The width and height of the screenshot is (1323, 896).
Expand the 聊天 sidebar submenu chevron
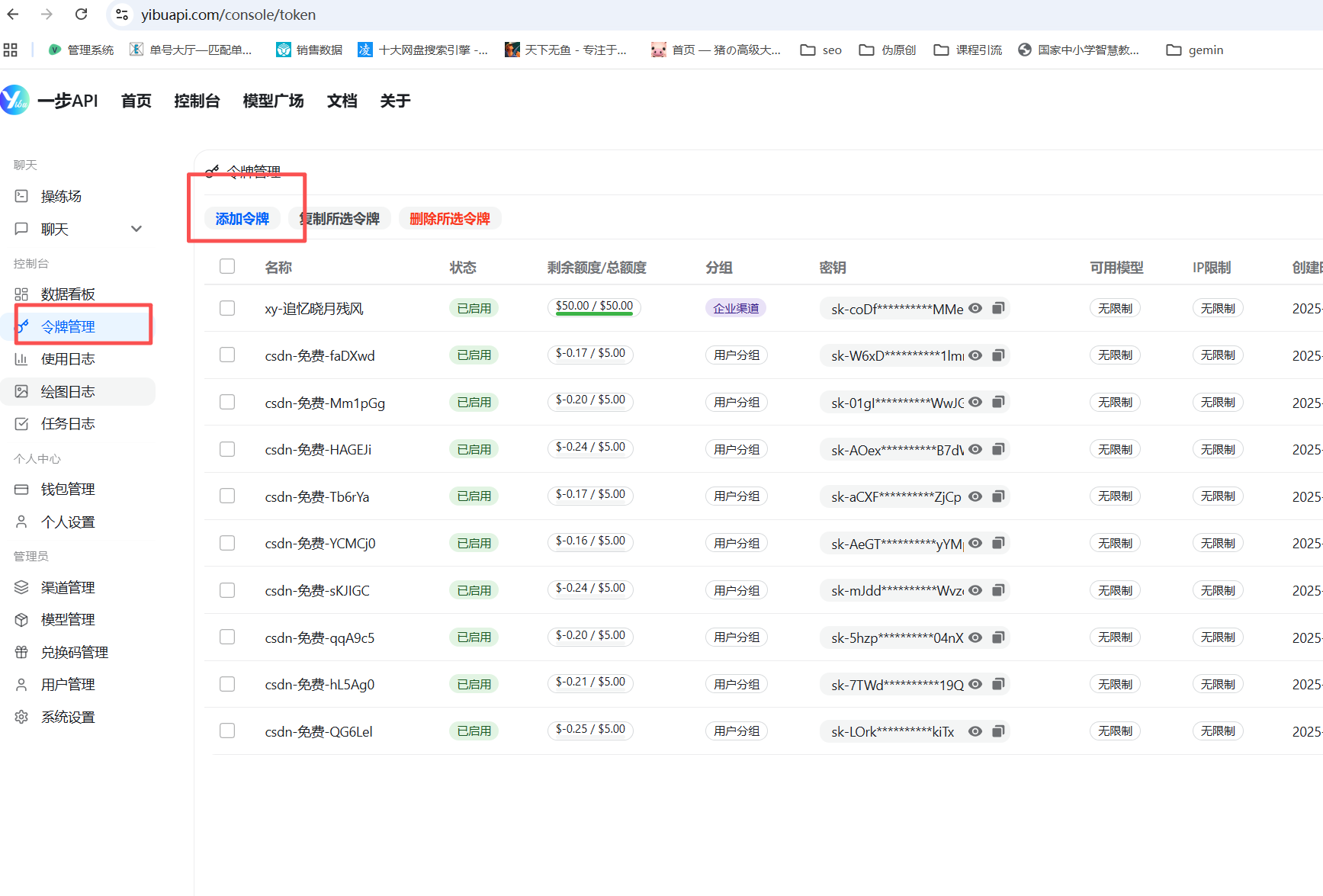pyautogui.click(x=136, y=229)
